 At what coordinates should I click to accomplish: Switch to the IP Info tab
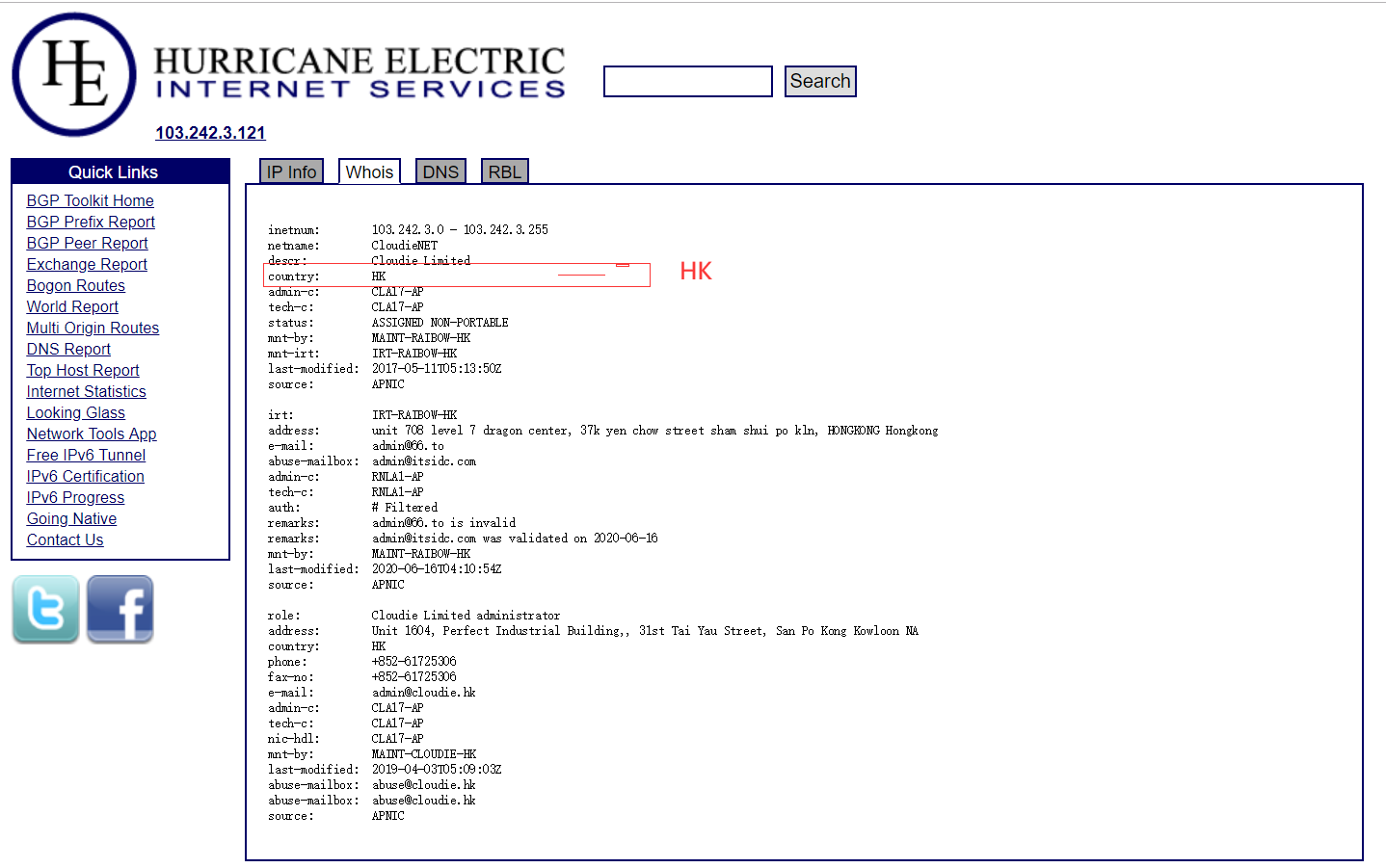(291, 171)
